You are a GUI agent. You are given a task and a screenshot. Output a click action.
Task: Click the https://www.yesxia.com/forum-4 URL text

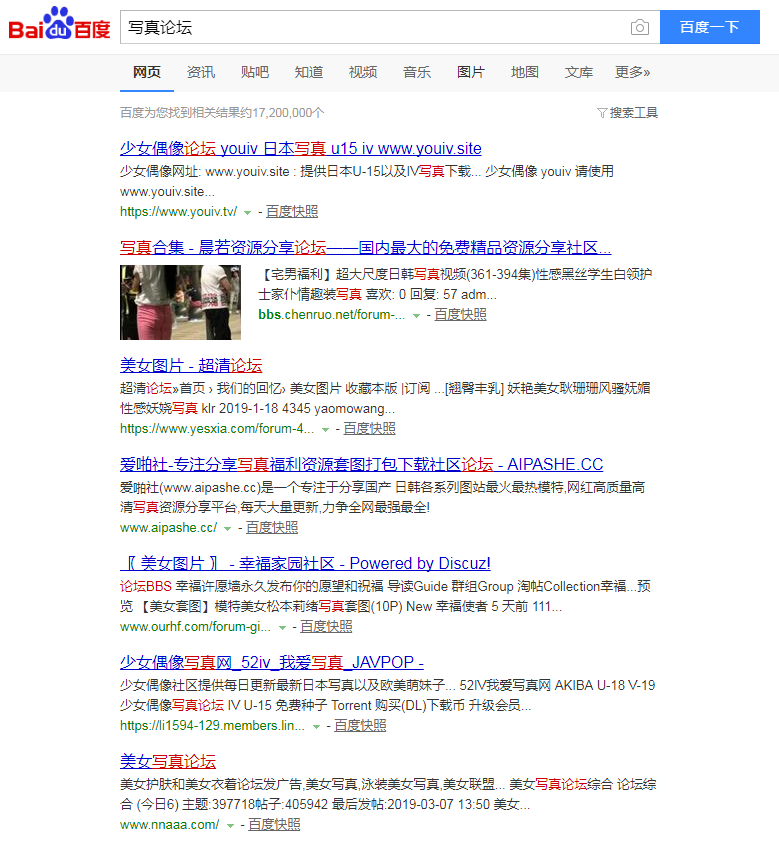[x=217, y=429]
